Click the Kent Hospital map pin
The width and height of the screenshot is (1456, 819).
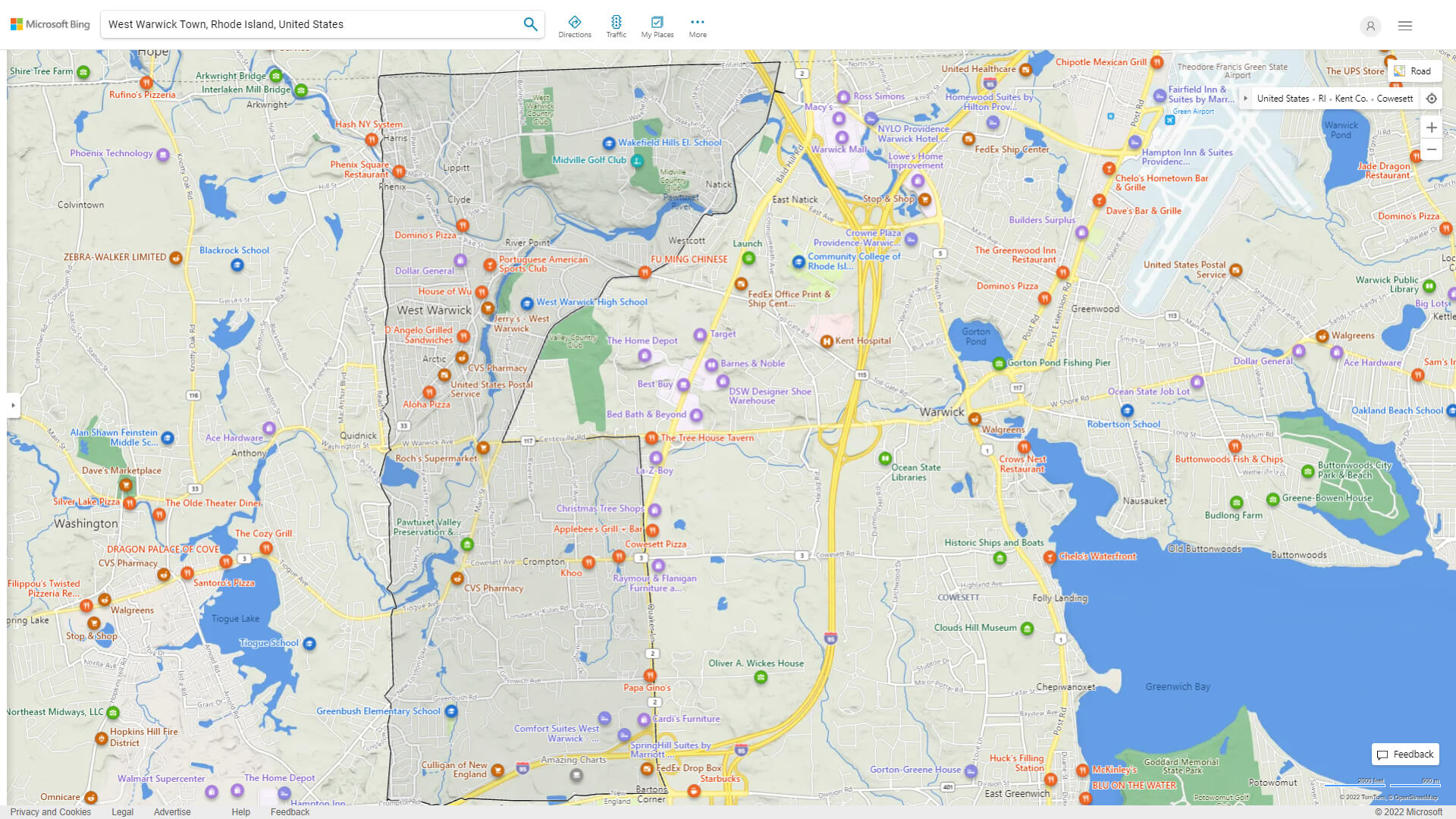tap(827, 341)
